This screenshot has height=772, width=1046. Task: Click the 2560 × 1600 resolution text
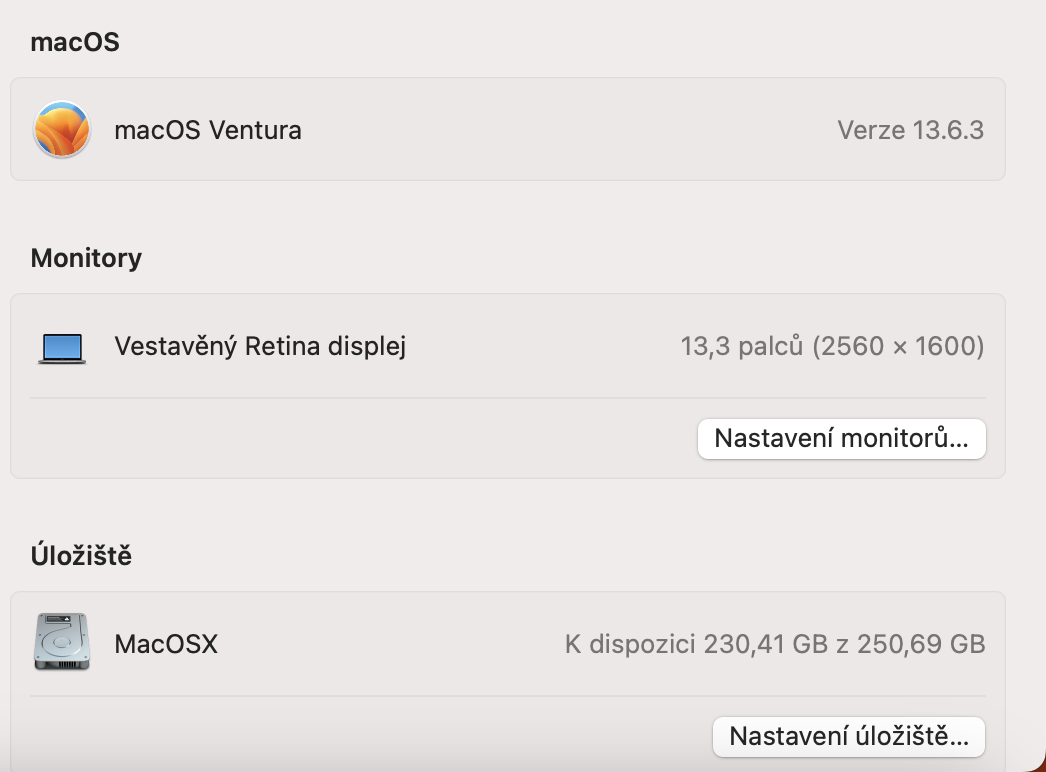coord(898,347)
